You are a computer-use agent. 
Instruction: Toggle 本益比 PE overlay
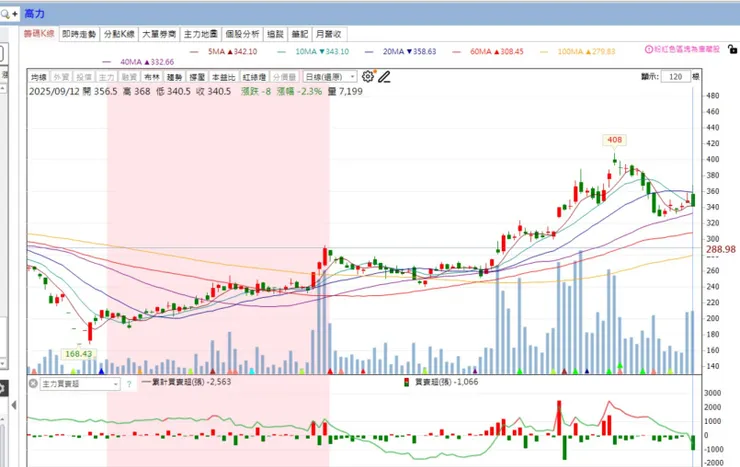pos(223,77)
